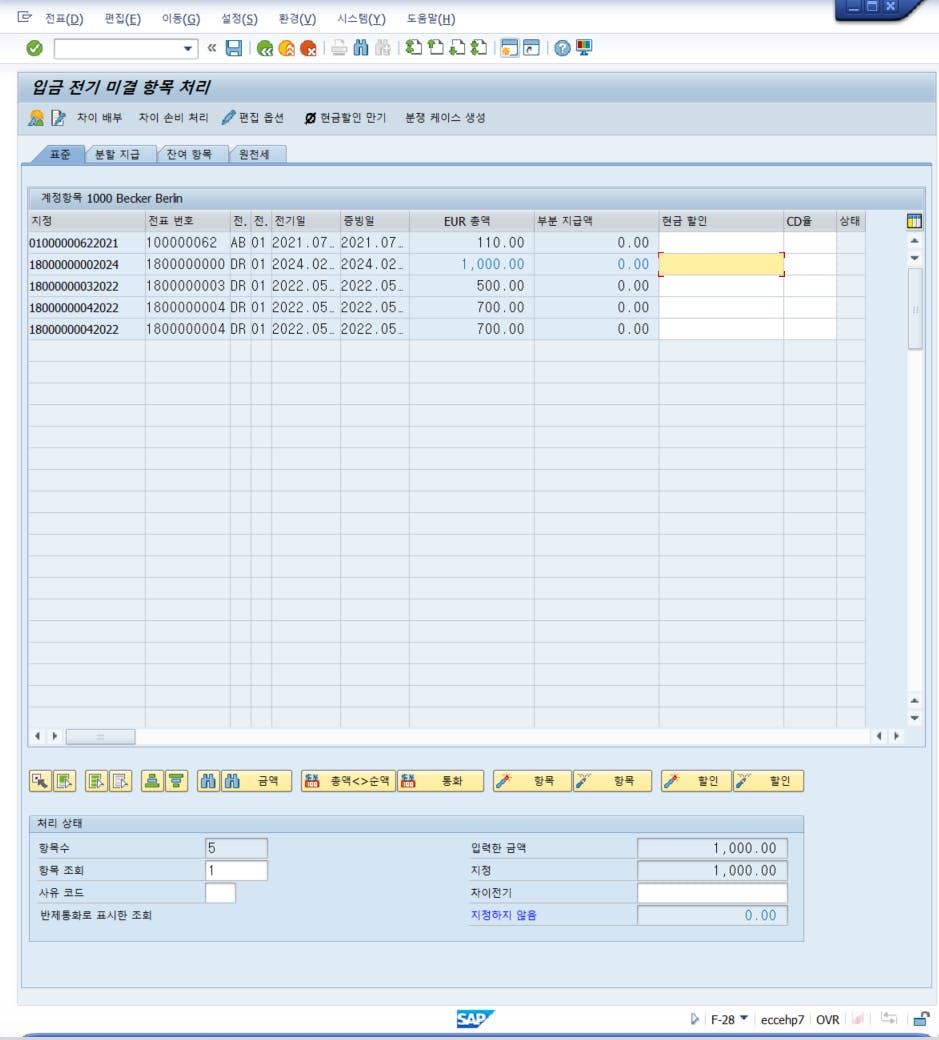This screenshot has width=939, height=1040.
Task: Click the 사유 코드 input field
Action: (220, 893)
